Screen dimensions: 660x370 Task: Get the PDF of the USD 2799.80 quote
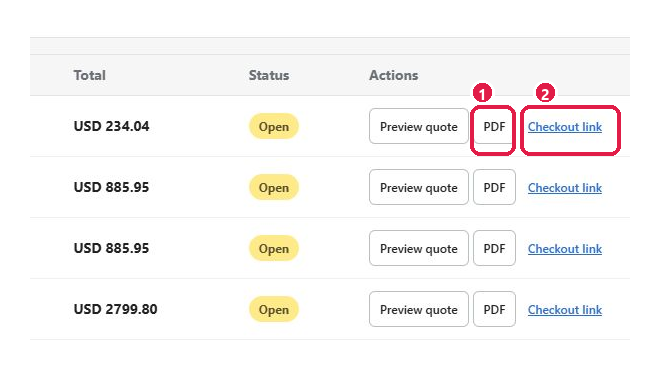494,309
